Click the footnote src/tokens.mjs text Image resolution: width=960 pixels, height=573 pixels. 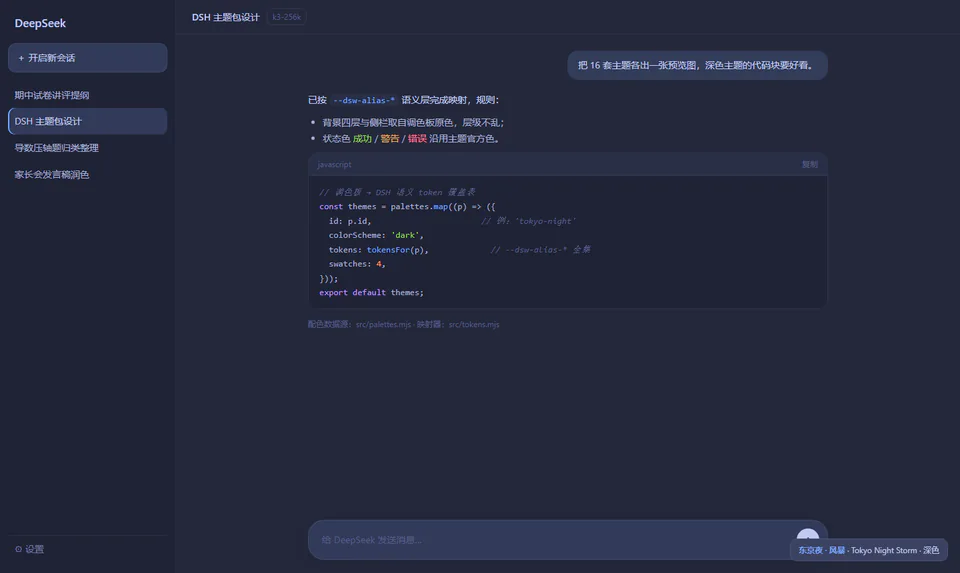(474, 324)
